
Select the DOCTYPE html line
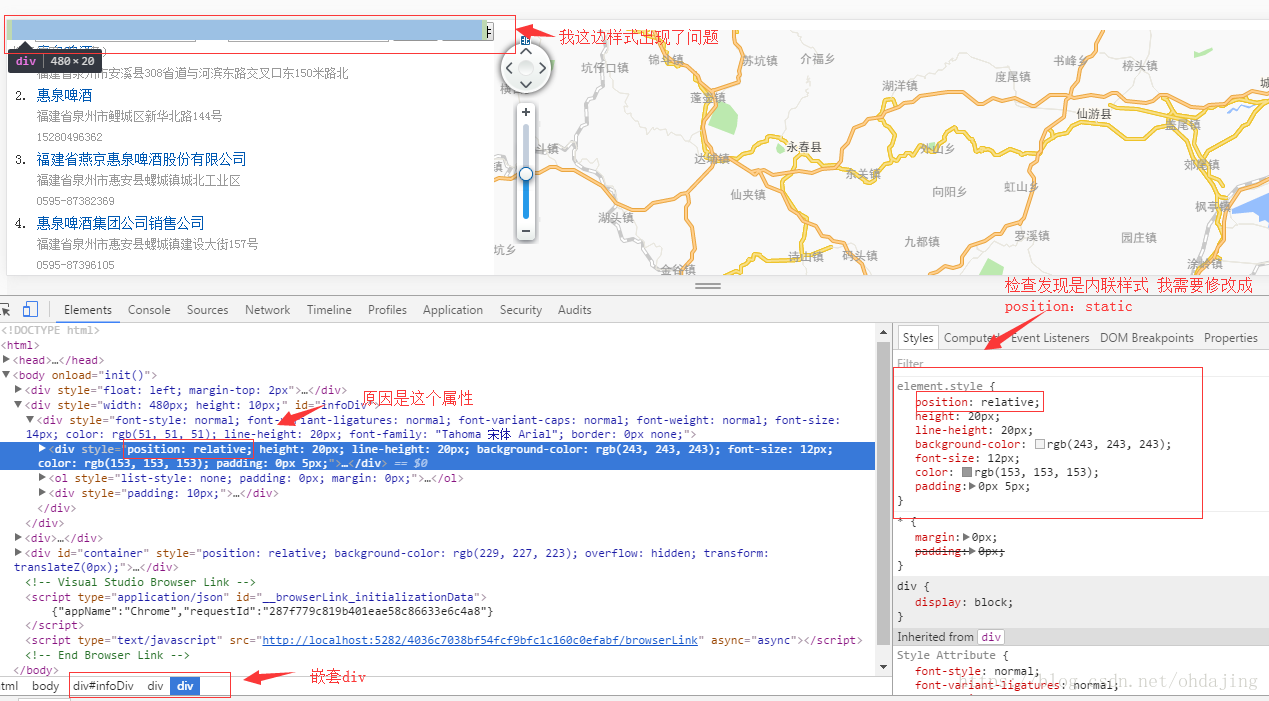pos(50,330)
